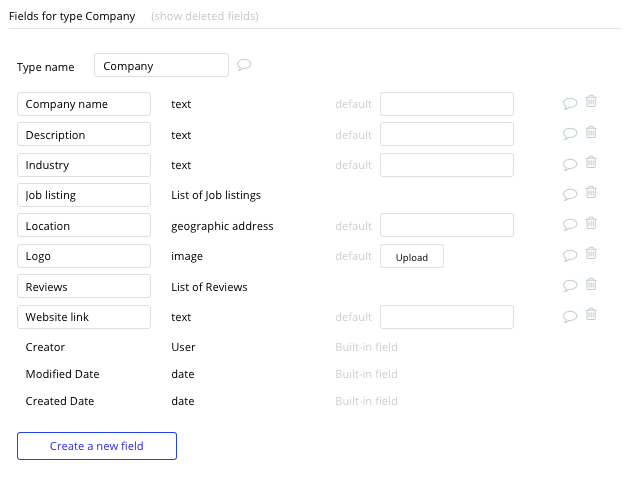Click the Upload button for Logo default
Viewport: 629px width, 477px height.
pyautogui.click(x=412, y=256)
